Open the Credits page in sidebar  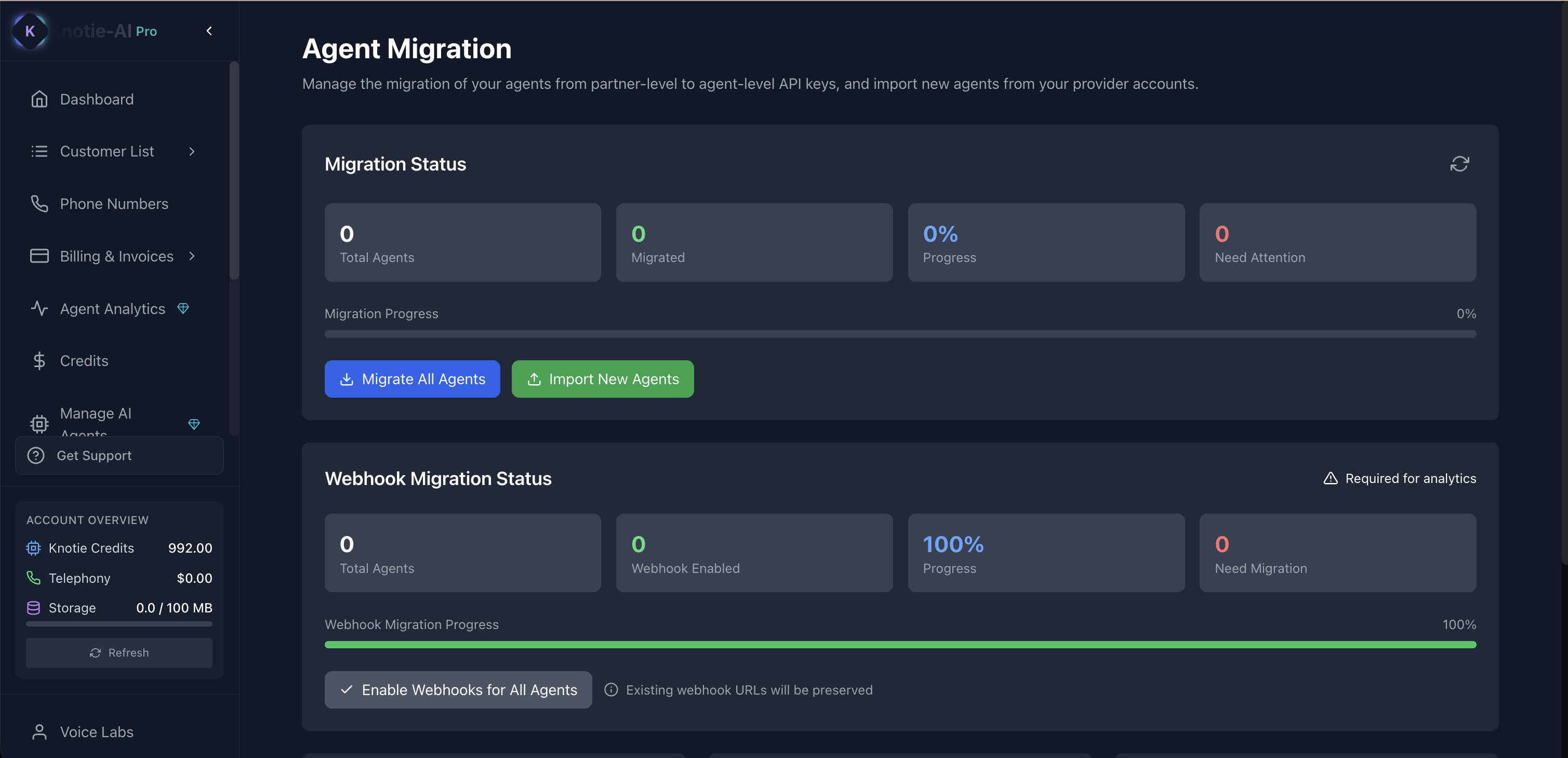pos(84,361)
